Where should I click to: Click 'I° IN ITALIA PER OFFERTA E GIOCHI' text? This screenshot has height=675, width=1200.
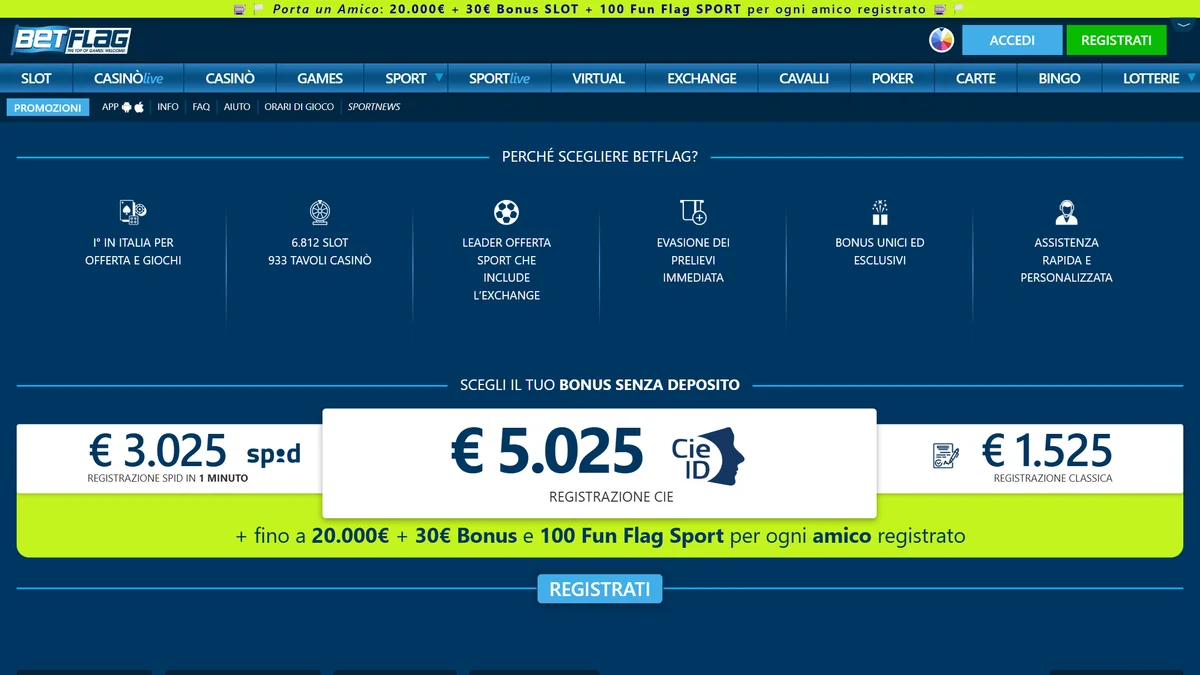133,251
